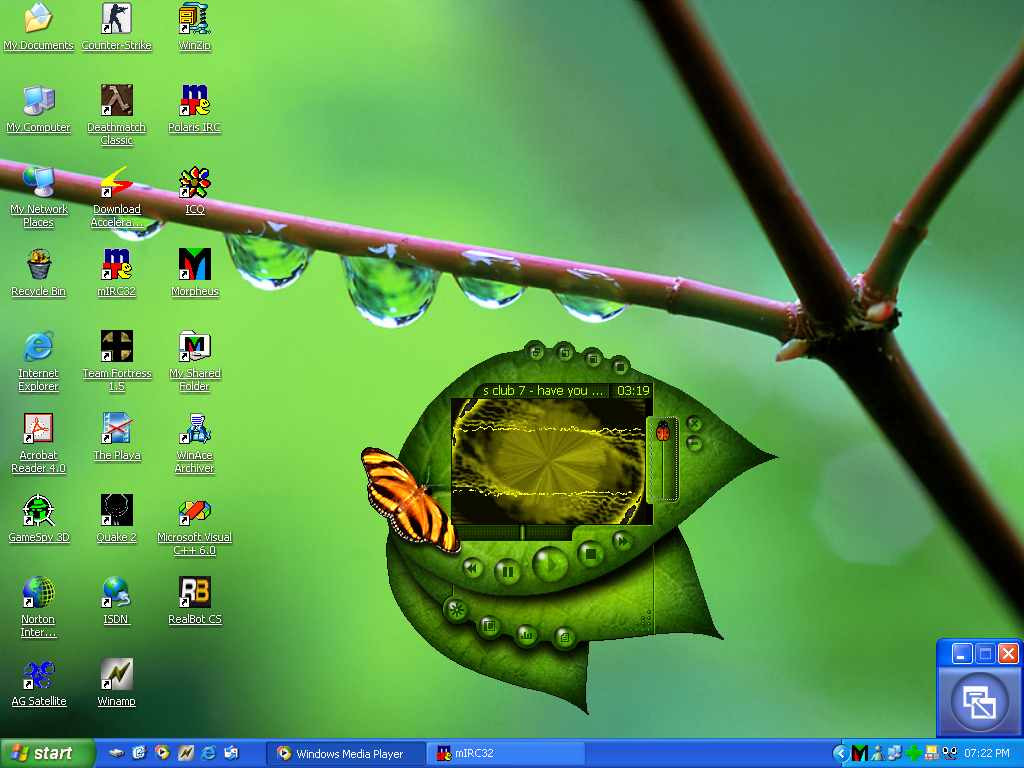
Task: Expand hidden tray icons with the arrow
Action: (840, 754)
